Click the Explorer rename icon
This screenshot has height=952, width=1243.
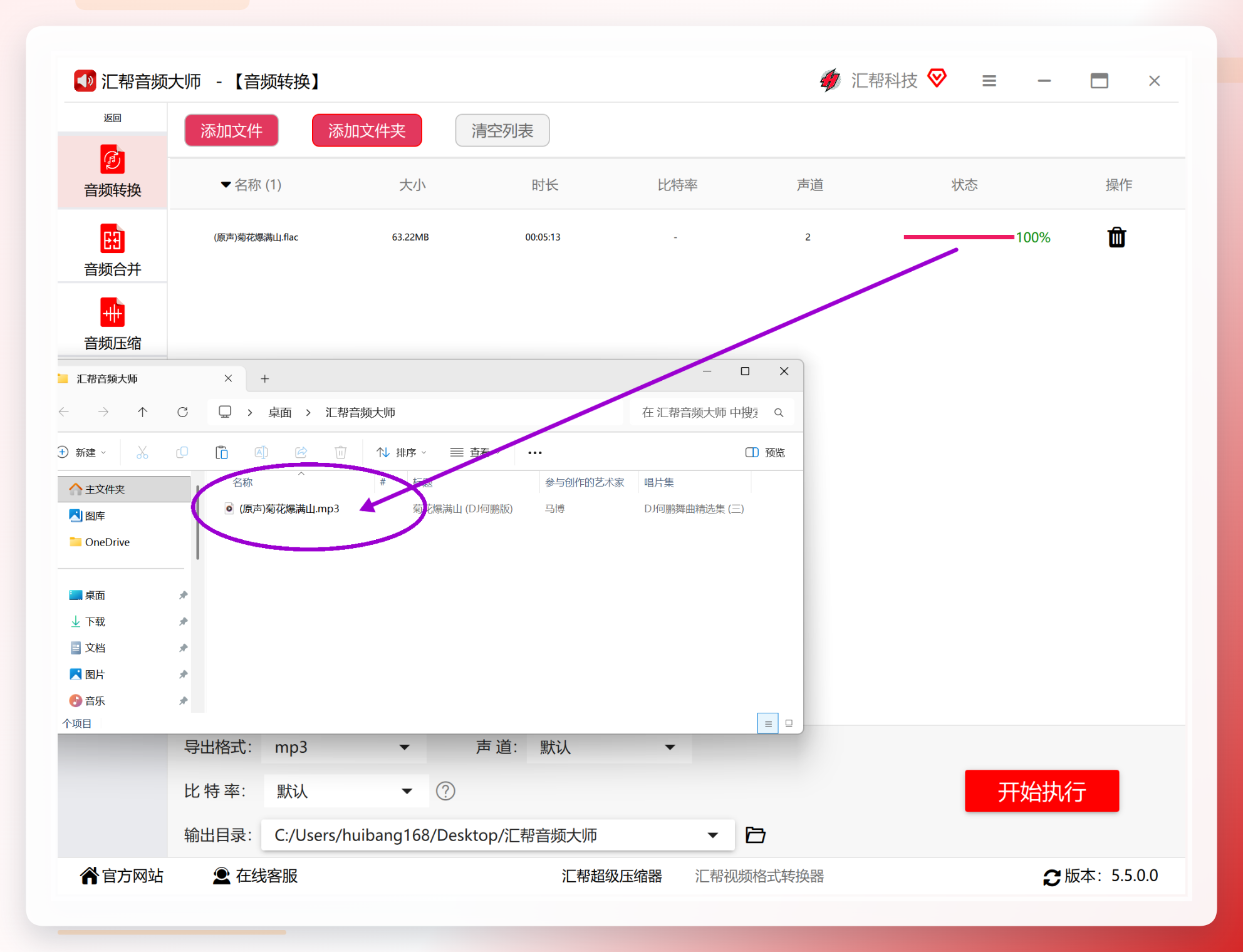261,452
